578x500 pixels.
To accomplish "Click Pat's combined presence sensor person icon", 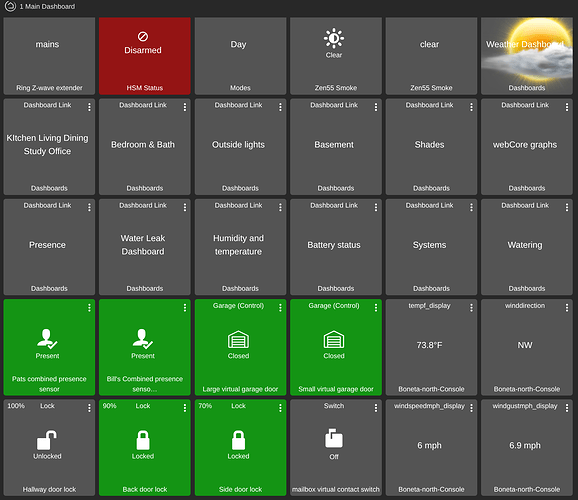I will 47,338.
